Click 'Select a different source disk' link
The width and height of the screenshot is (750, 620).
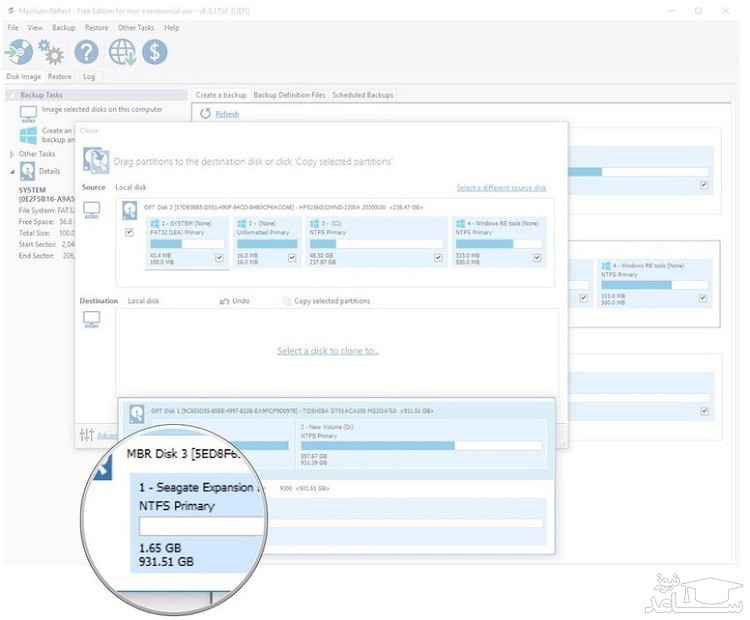[501, 188]
